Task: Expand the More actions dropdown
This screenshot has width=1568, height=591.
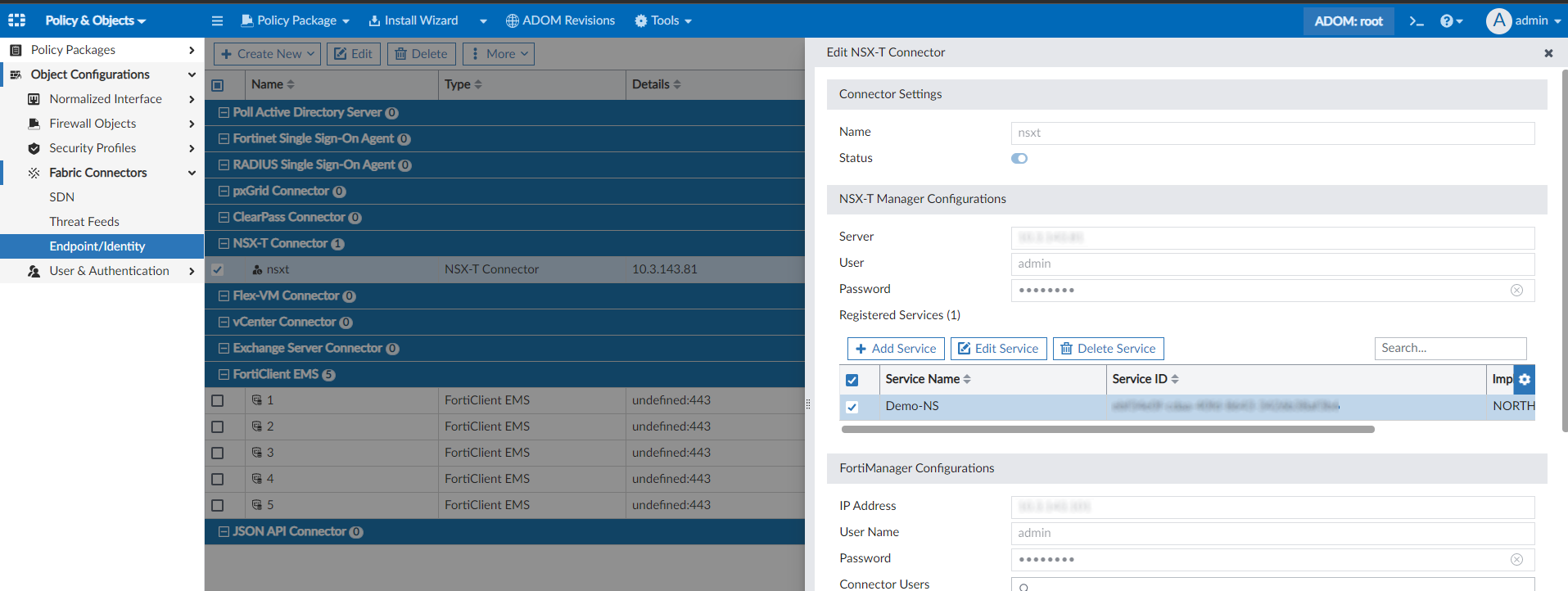Action: [x=499, y=54]
